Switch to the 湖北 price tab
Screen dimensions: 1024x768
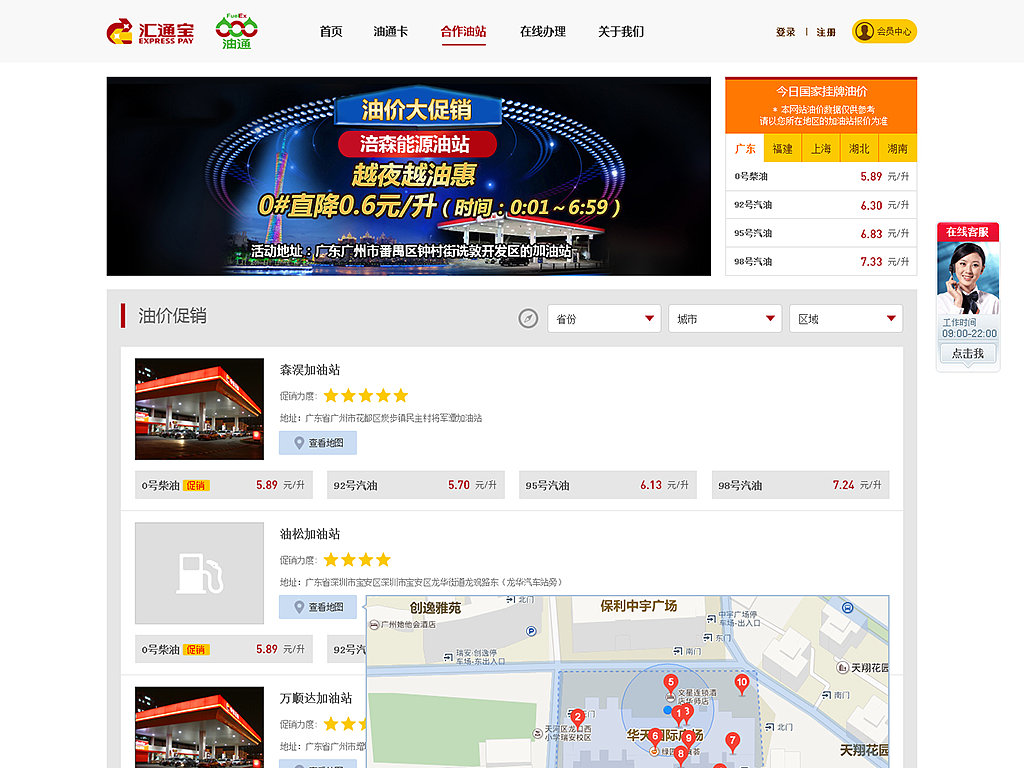click(859, 149)
